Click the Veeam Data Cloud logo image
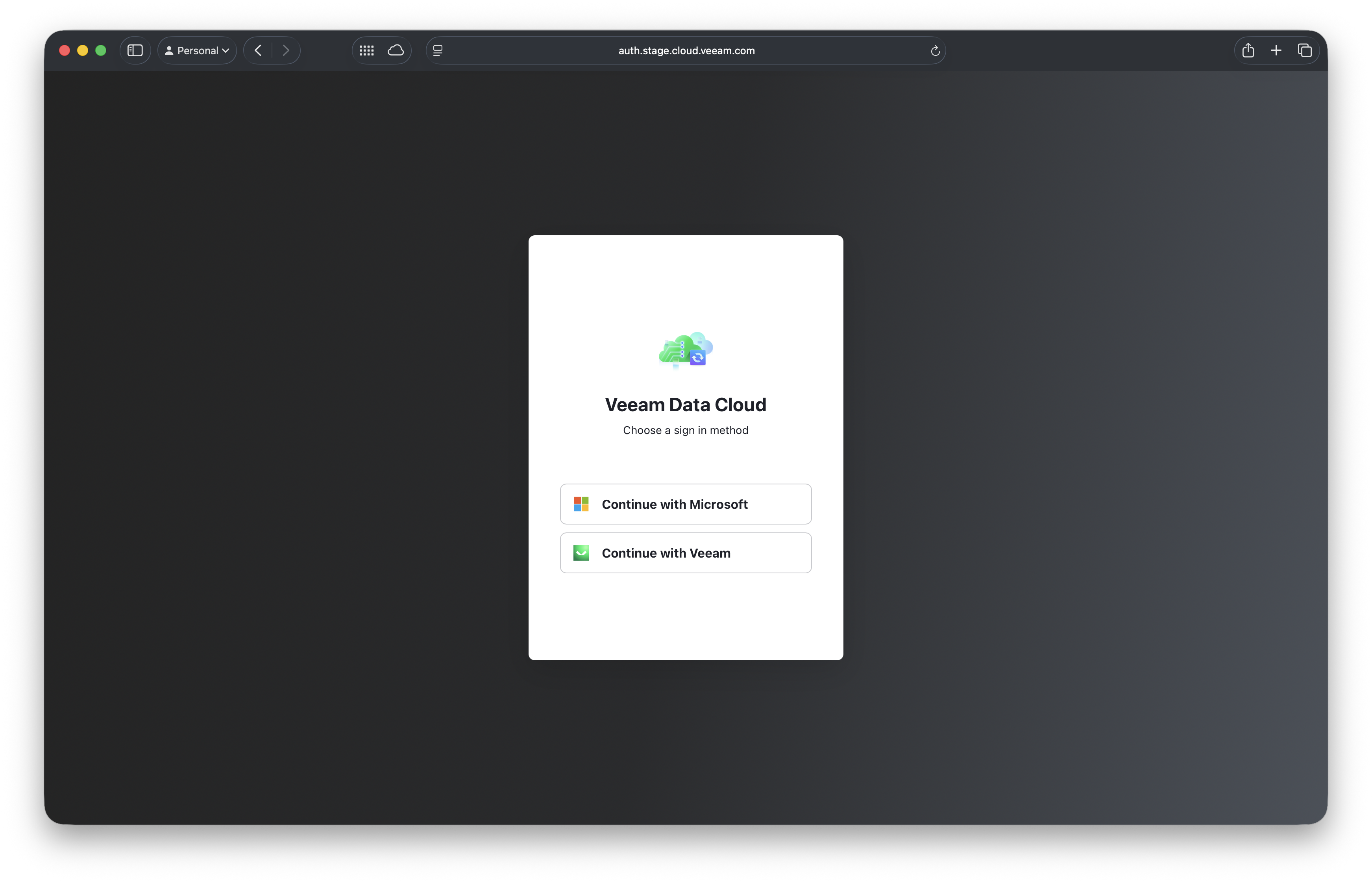The image size is (1372, 883). pyautogui.click(x=685, y=350)
